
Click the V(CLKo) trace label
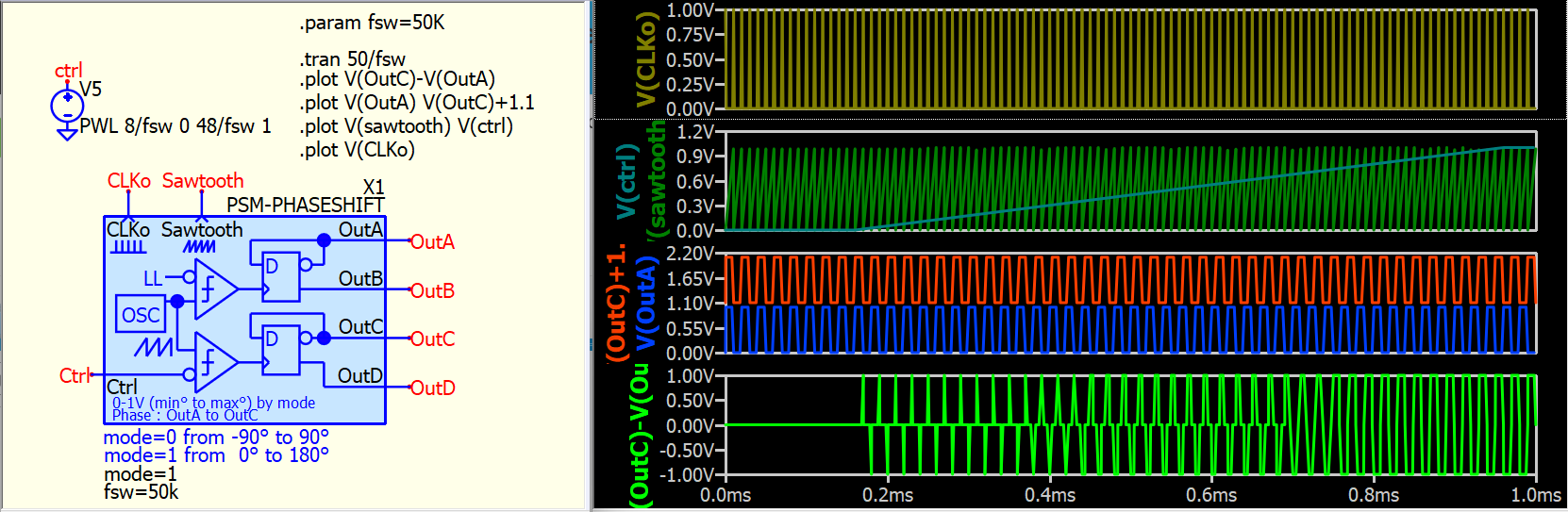coord(646,59)
